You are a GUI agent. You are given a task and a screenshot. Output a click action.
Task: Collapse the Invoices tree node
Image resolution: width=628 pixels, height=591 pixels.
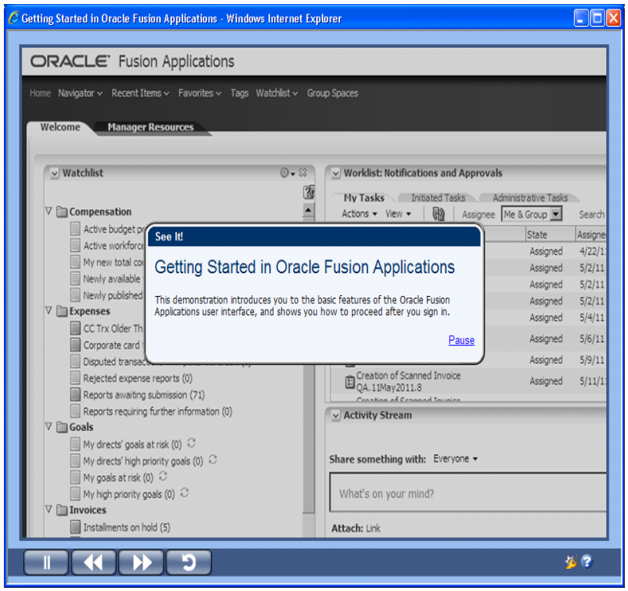click(49, 509)
